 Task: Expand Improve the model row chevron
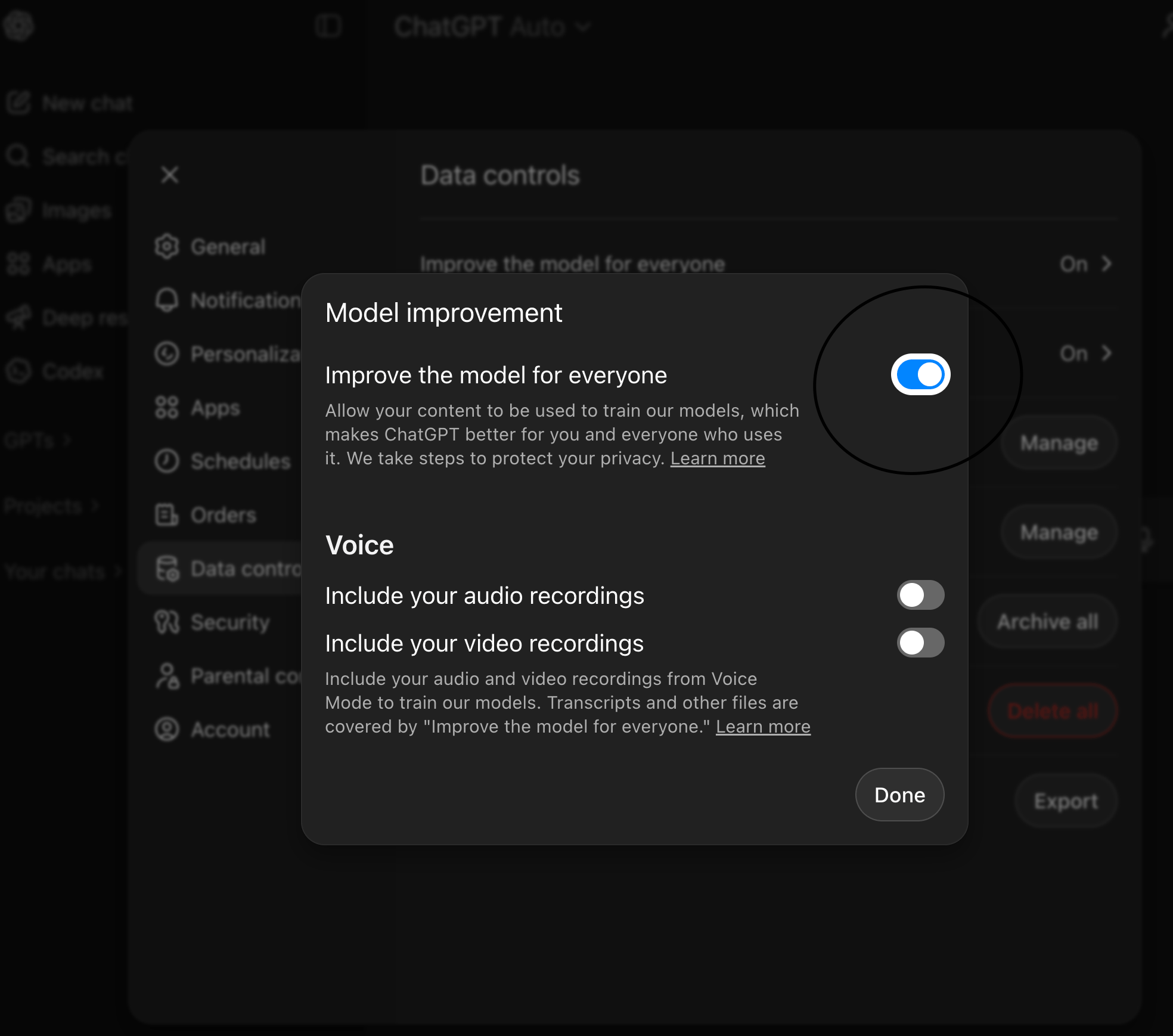1106,263
